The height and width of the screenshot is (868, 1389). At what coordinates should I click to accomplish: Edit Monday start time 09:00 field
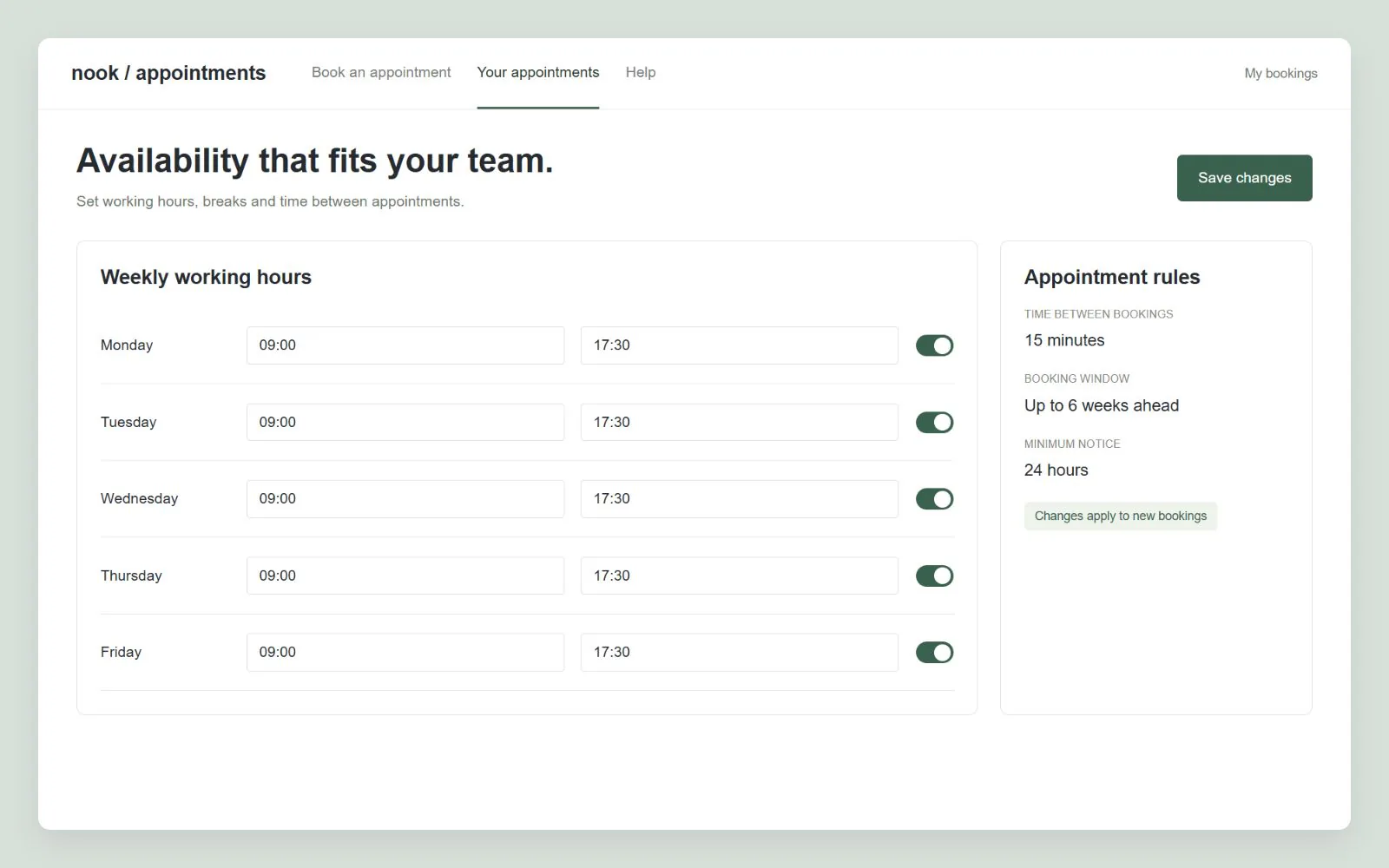tap(405, 345)
